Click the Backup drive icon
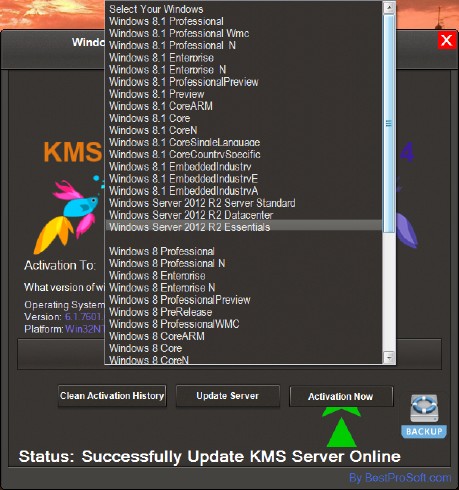The width and height of the screenshot is (459, 490). pyautogui.click(x=424, y=416)
